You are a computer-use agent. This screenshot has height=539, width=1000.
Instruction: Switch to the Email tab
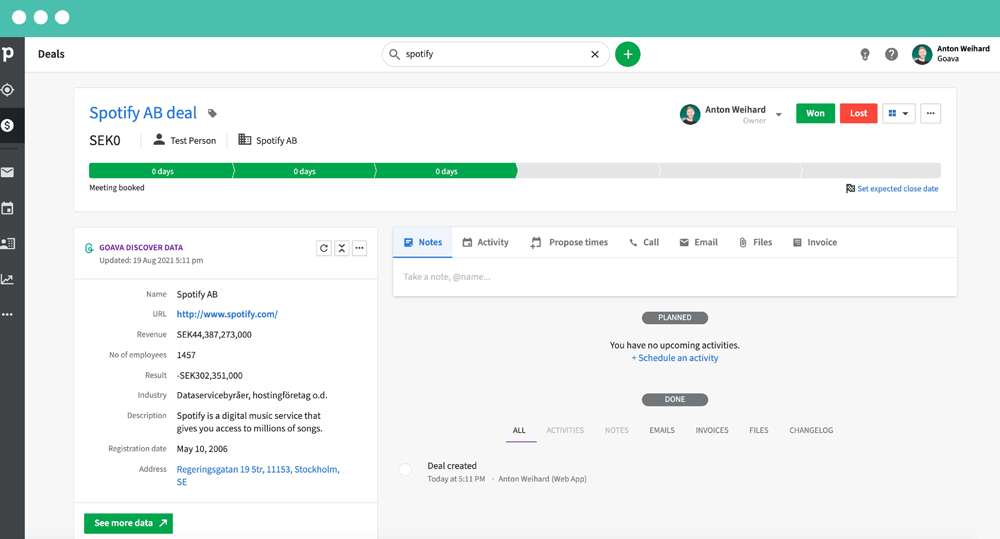coord(698,242)
